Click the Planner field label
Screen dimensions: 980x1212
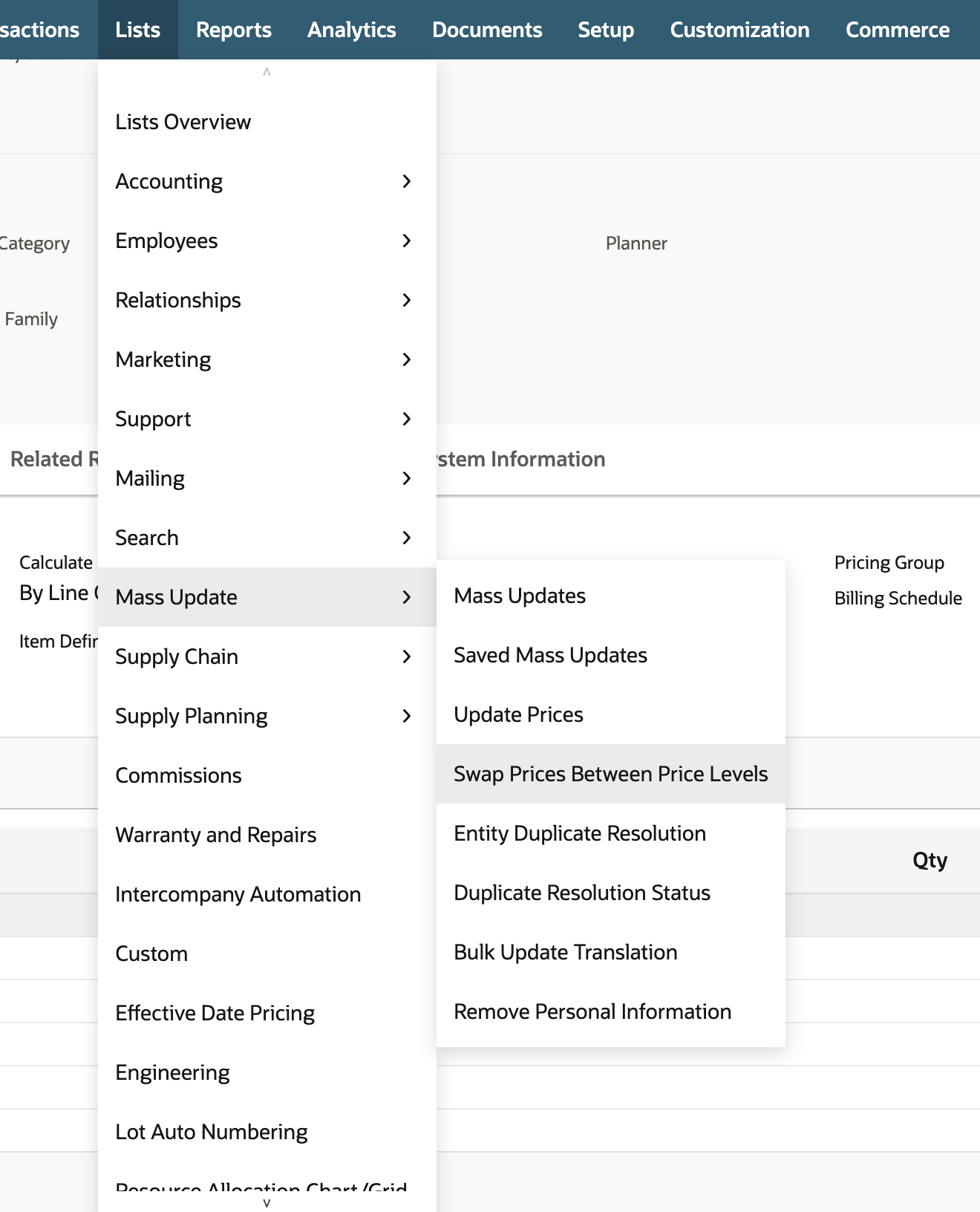pos(636,243)
